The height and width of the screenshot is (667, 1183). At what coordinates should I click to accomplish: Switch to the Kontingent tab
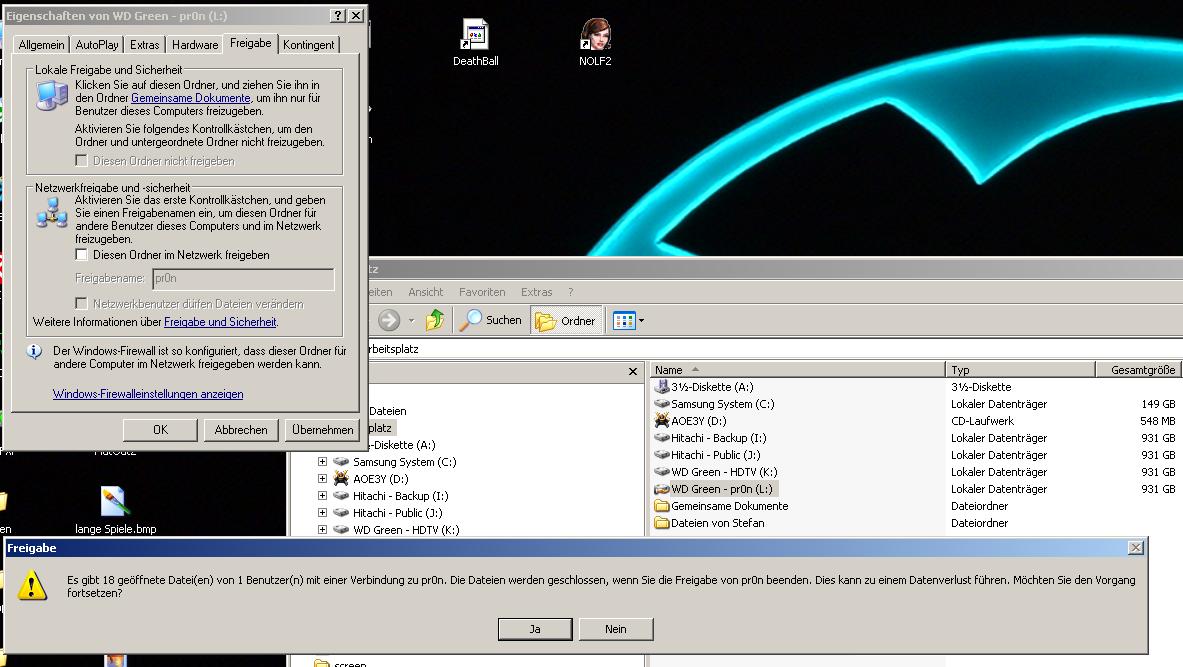(x=308, y=45)
